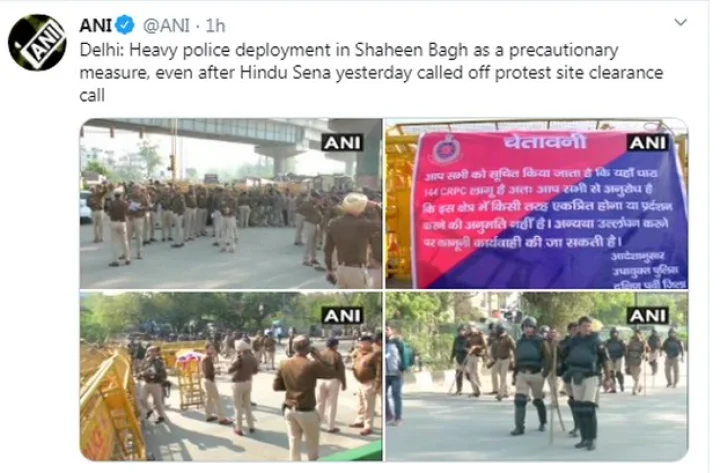Open the ANI display name link
Image resolution: width=720 pixels, height=473 pixels.
(x=96, y=25)
